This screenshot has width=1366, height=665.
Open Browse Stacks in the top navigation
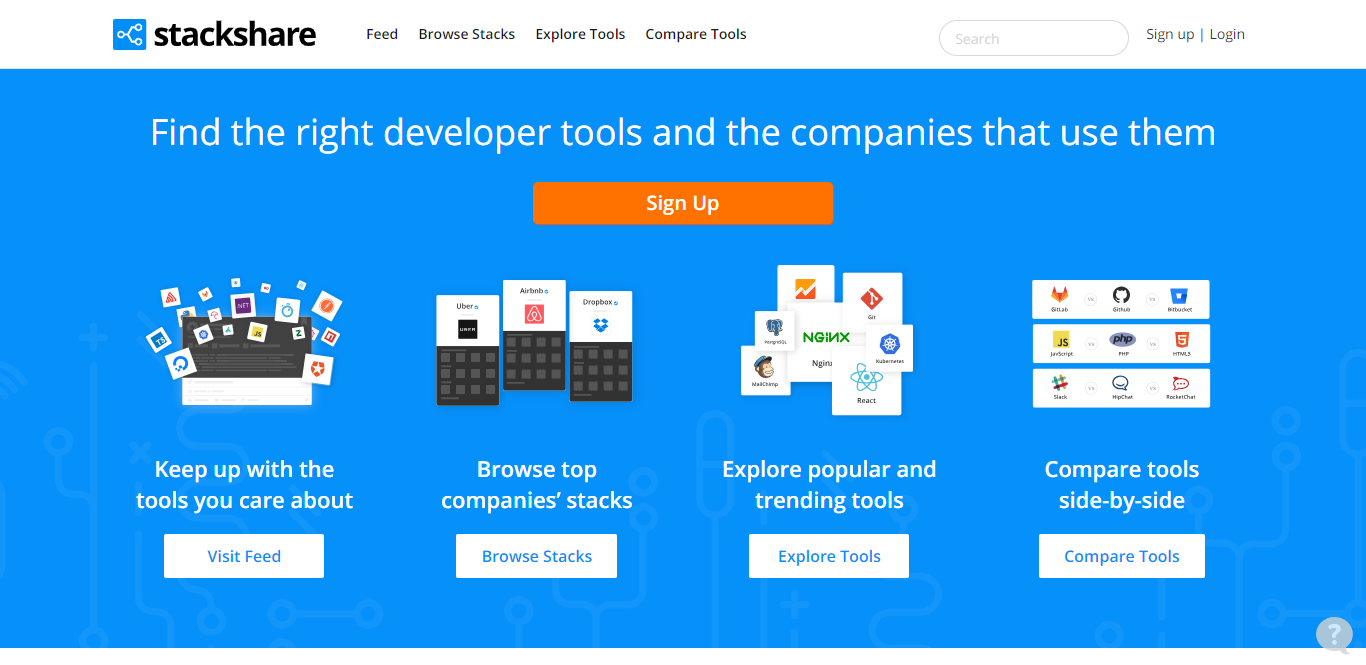click(467, 34)
